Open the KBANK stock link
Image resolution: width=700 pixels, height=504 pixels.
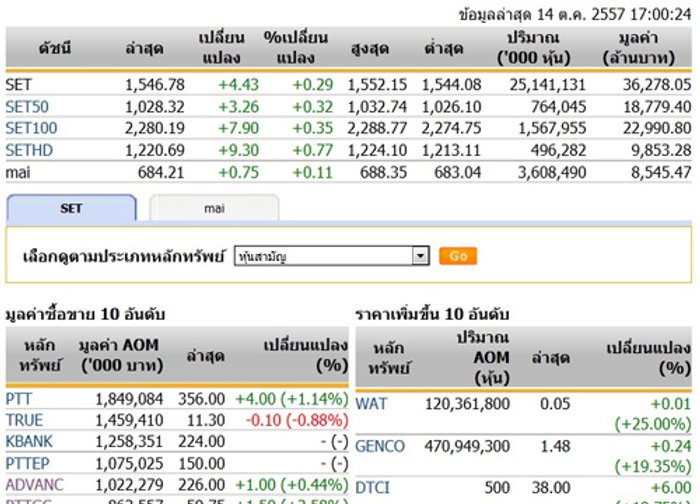pos(29,442)
